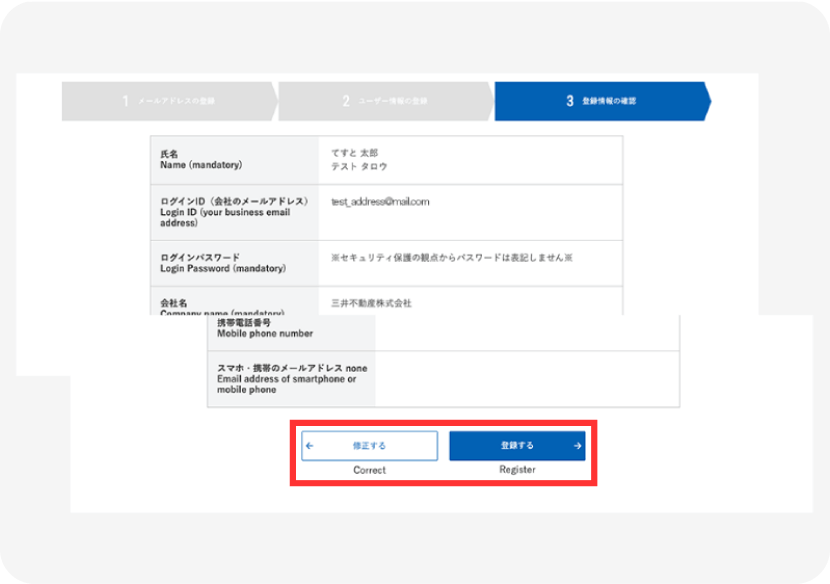
Task: Click the 登録する (Register) button
Action: (517, 445)
